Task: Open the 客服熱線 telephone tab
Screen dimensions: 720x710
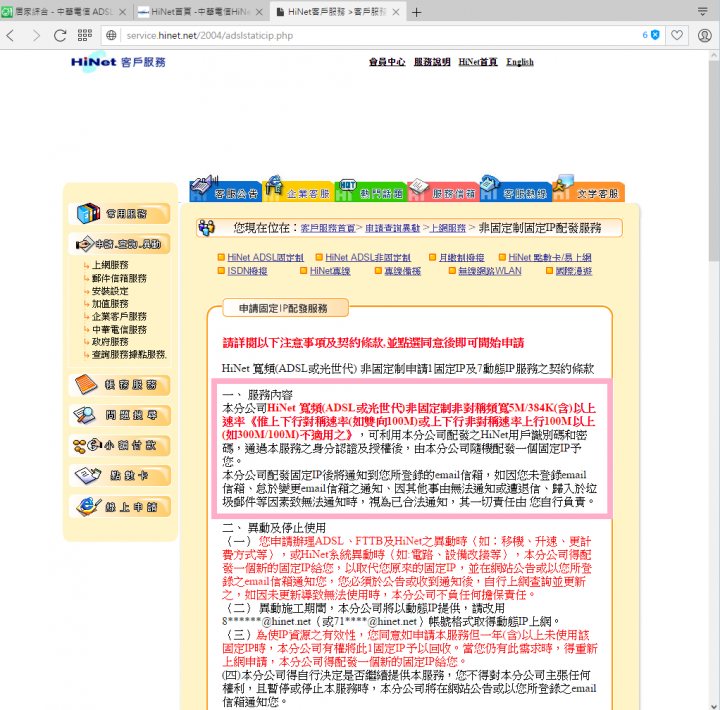Action: point(516,189)
